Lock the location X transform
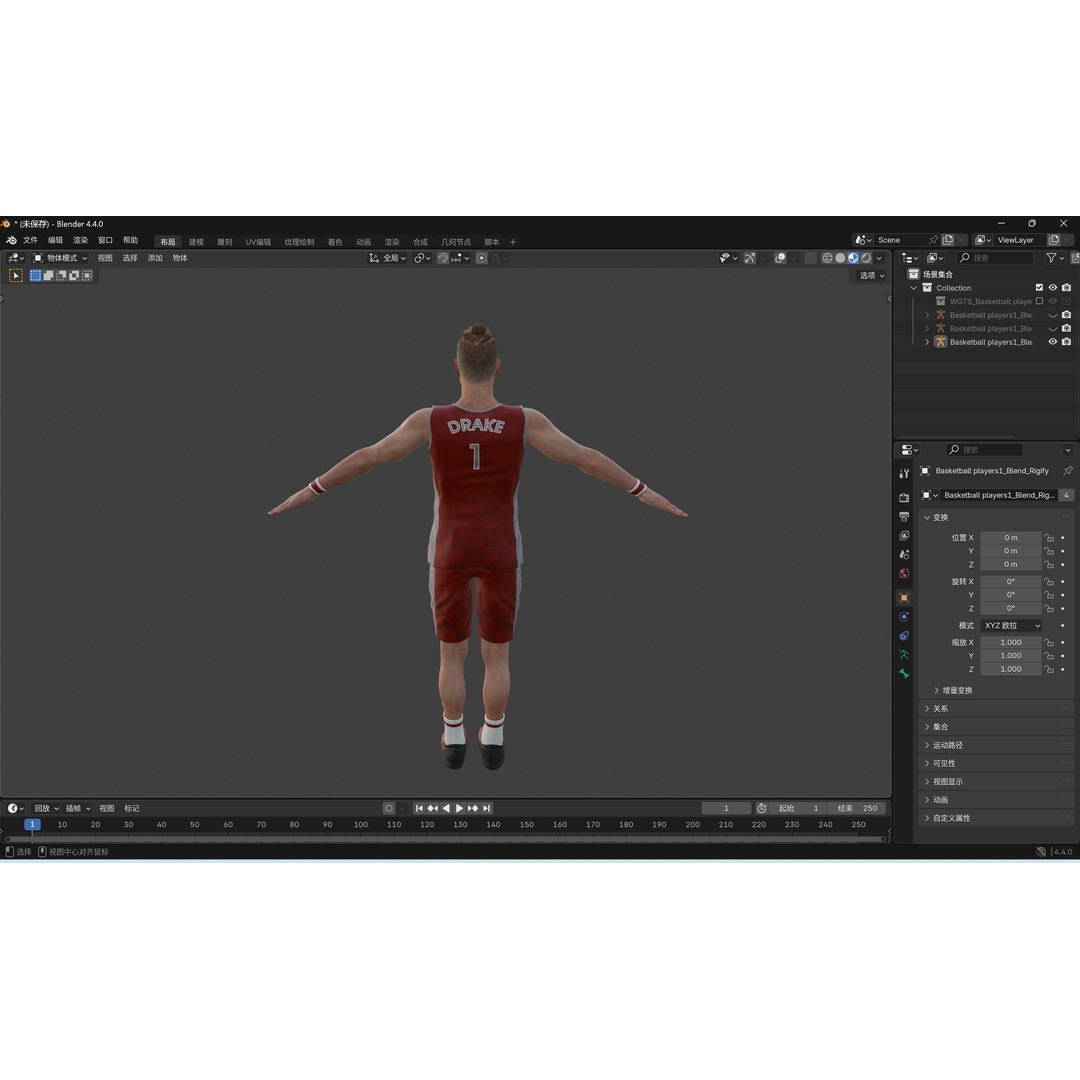 coord(1049,538)
